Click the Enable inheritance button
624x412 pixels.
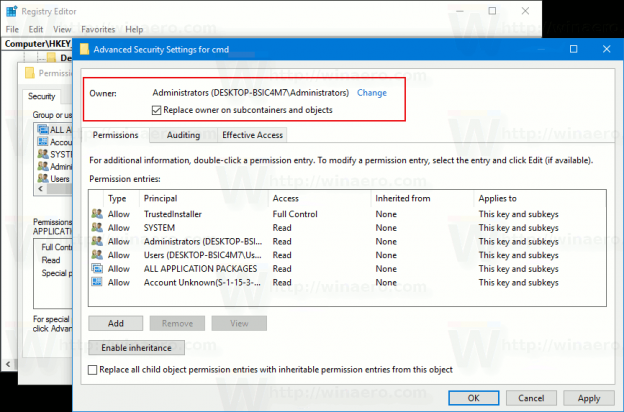[x=136, y=348]
